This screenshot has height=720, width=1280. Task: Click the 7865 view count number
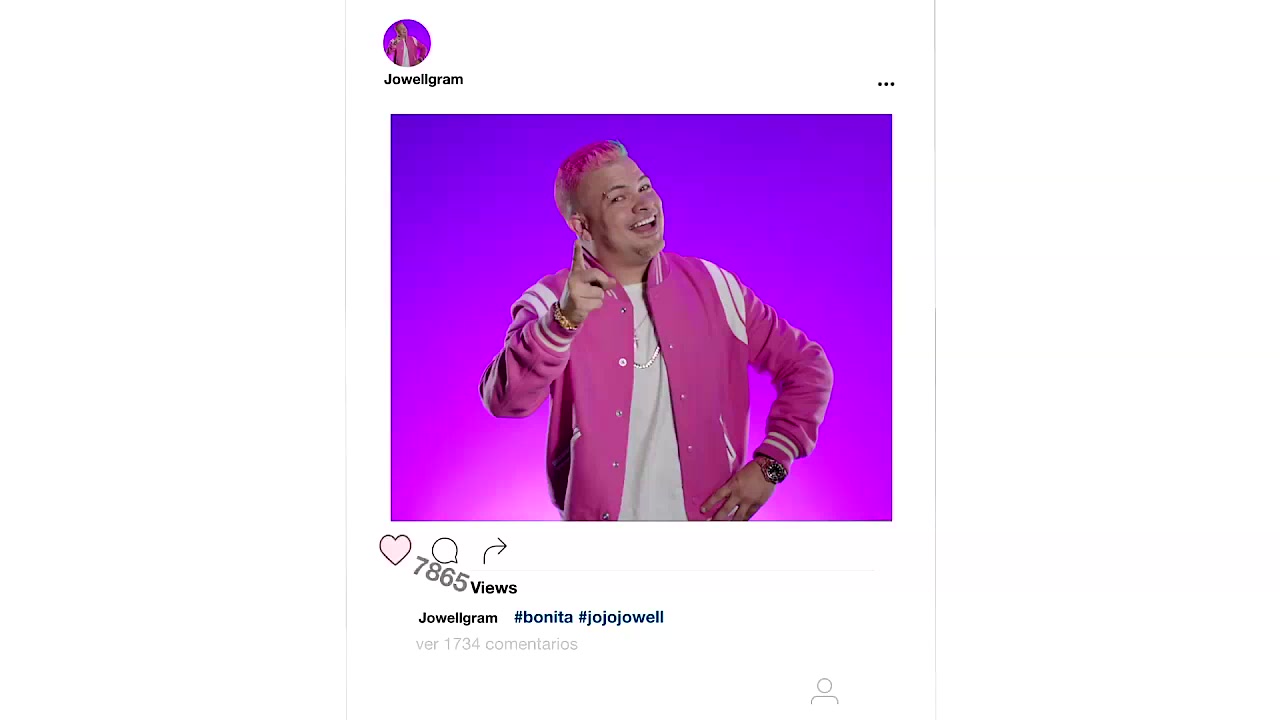click(x=440, y=575)
